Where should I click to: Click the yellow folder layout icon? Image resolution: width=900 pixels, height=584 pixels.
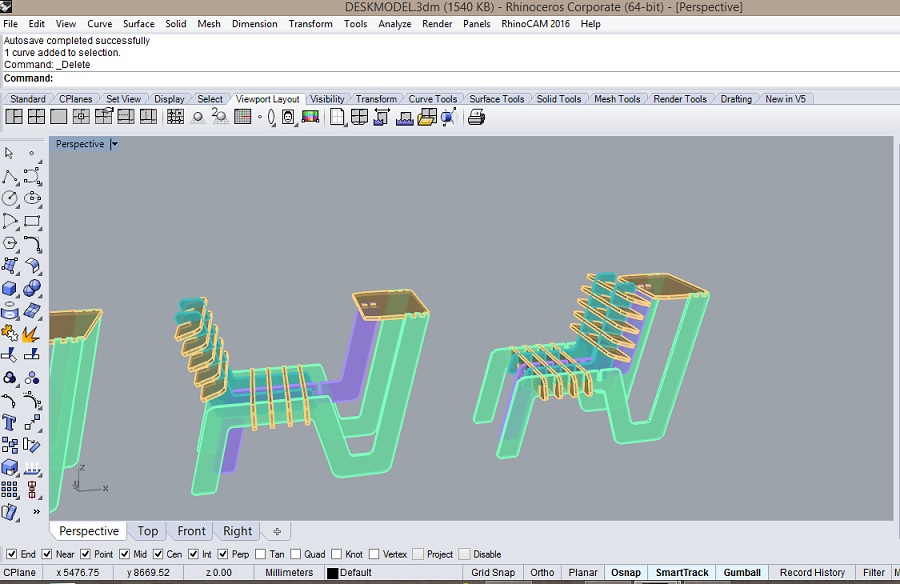426,117
